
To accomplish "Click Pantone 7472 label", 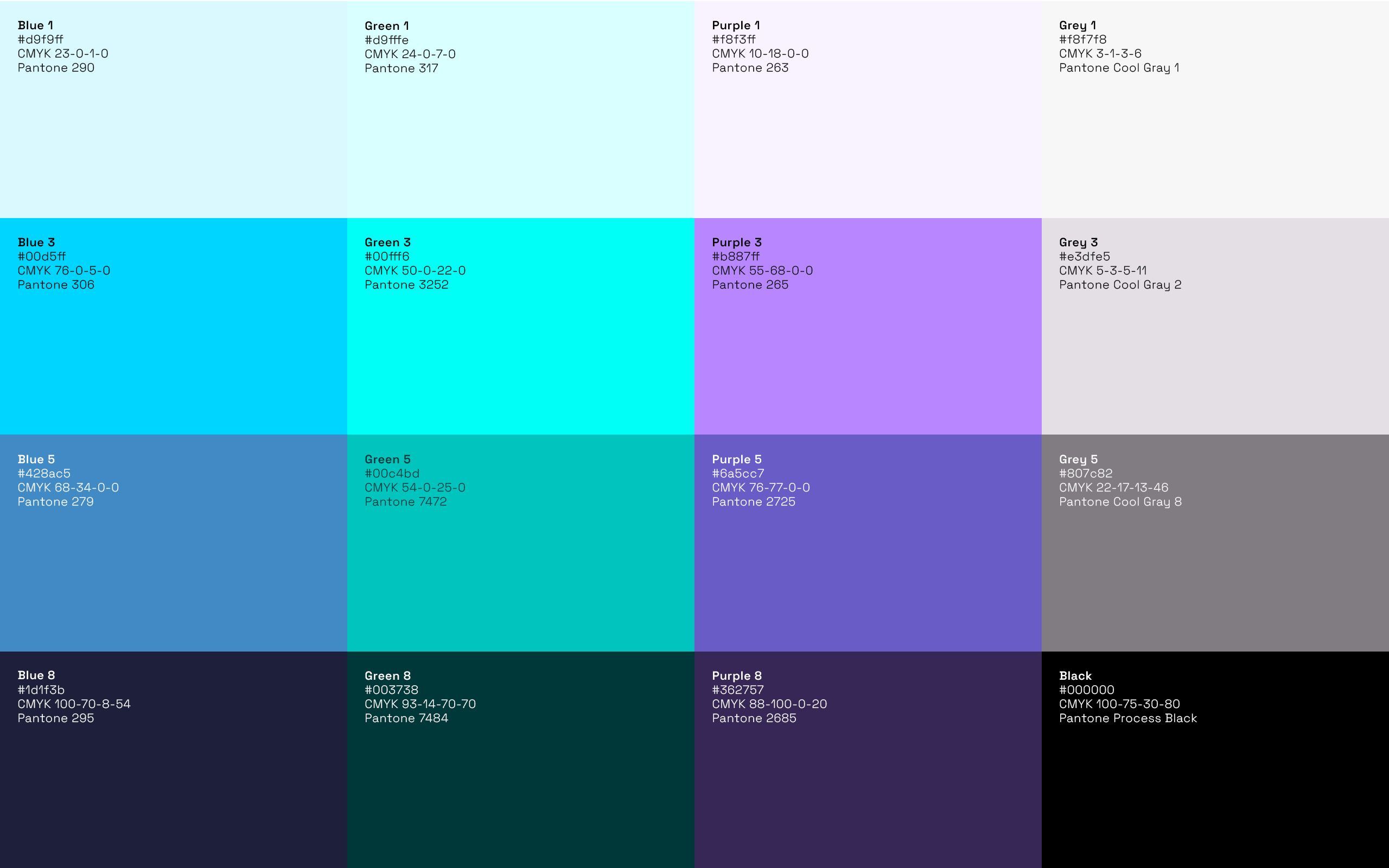I will click(x=405, y=502).
